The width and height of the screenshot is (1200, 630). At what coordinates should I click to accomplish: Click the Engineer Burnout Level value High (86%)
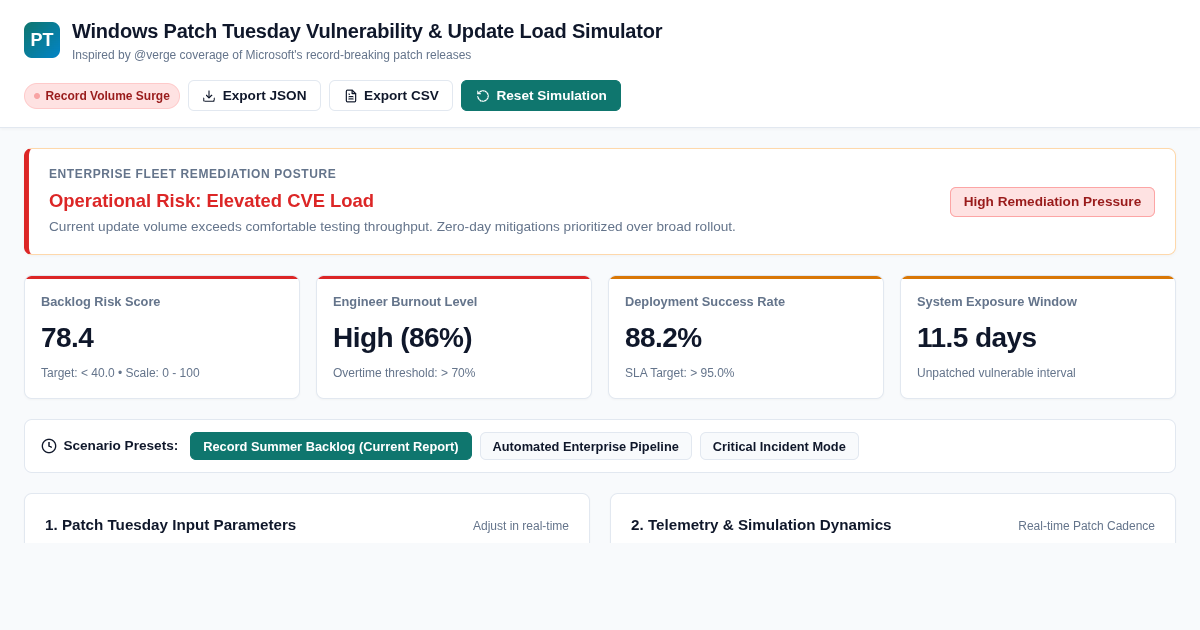[x=402, y=338]
